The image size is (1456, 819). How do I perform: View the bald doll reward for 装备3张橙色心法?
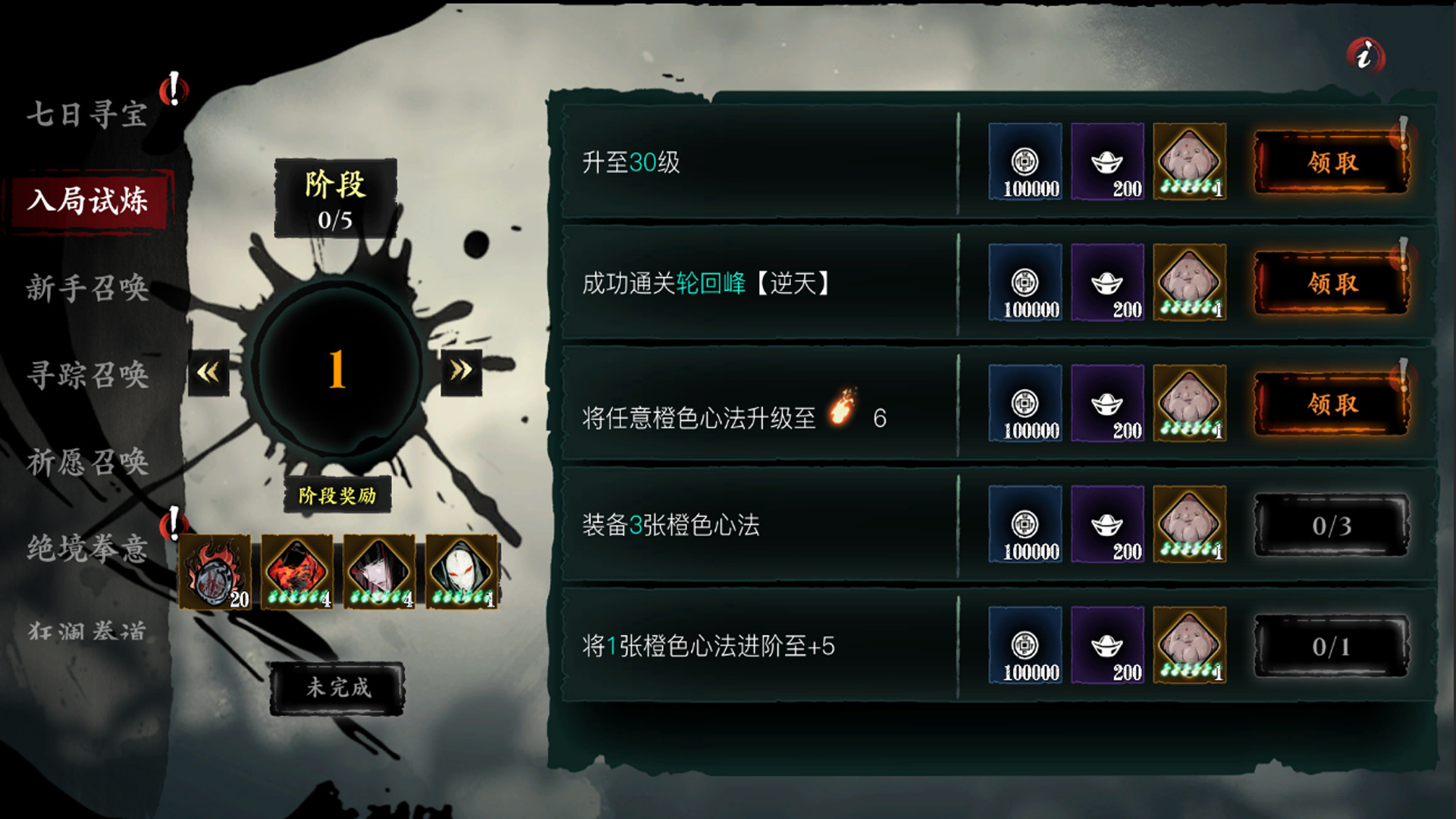point(1190,525)
